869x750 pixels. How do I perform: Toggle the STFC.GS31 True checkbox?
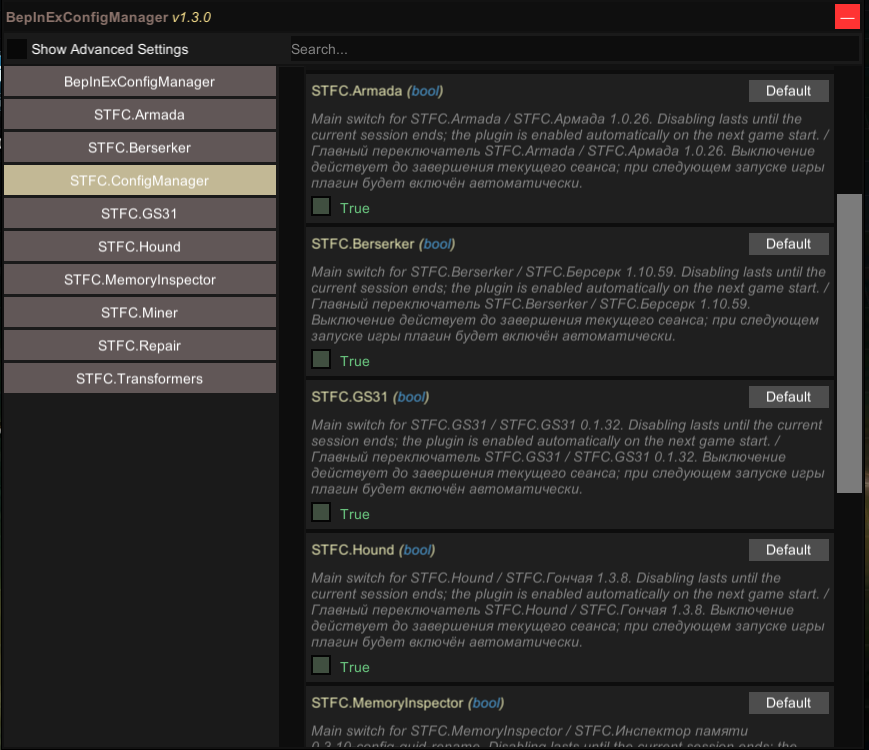321,512
